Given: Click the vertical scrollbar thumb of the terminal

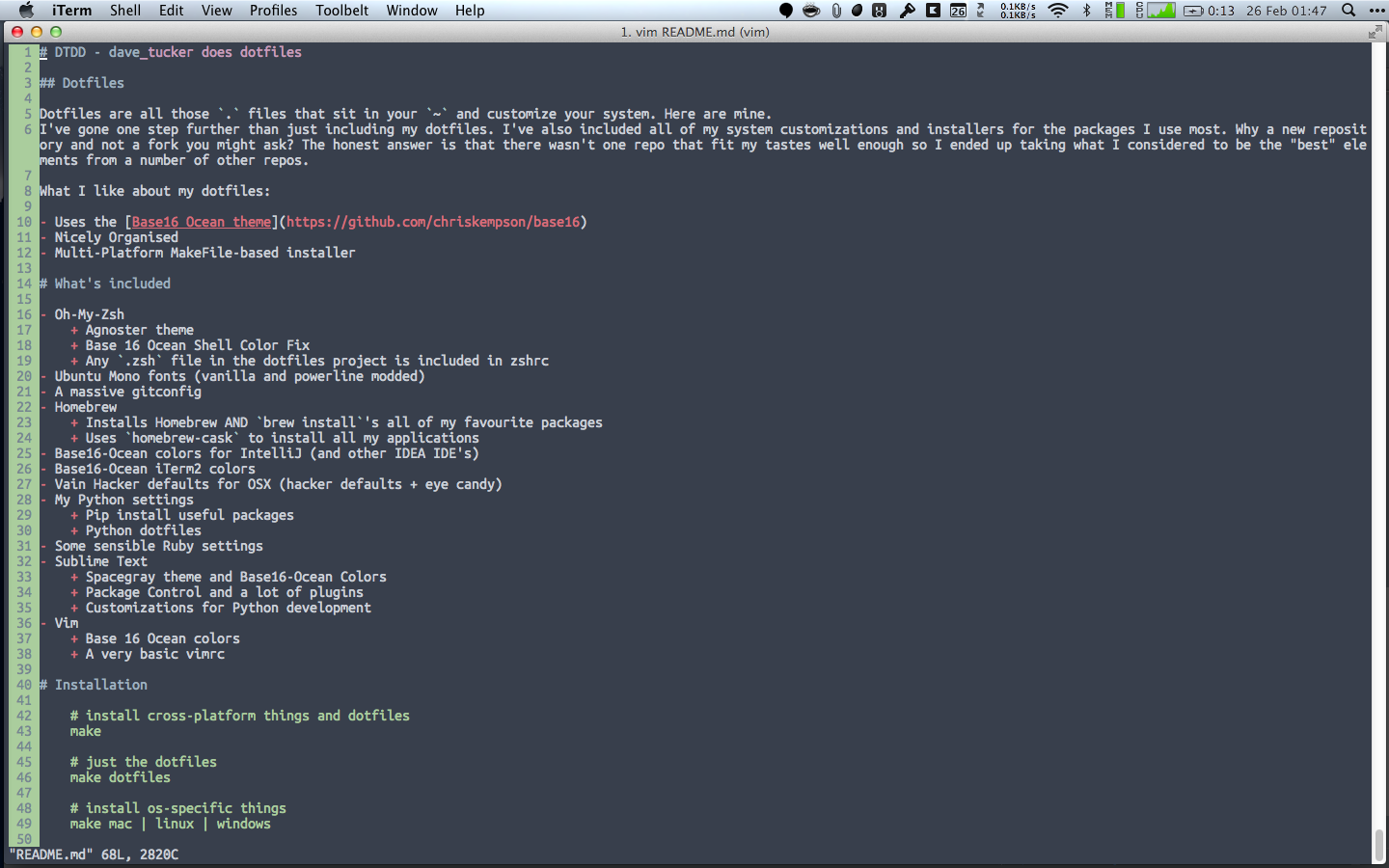Looking at the screenshot, I should pyautogui.click(x=1379, y=846).
